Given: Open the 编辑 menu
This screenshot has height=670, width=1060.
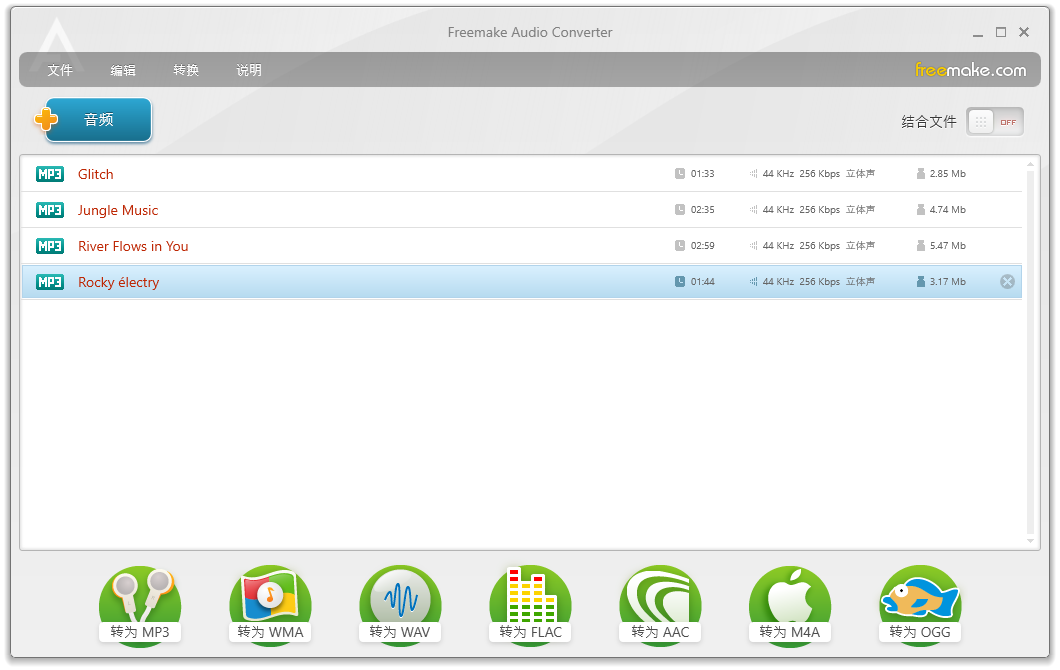Looking at the screenshot, I should click(x=123, y=70).
